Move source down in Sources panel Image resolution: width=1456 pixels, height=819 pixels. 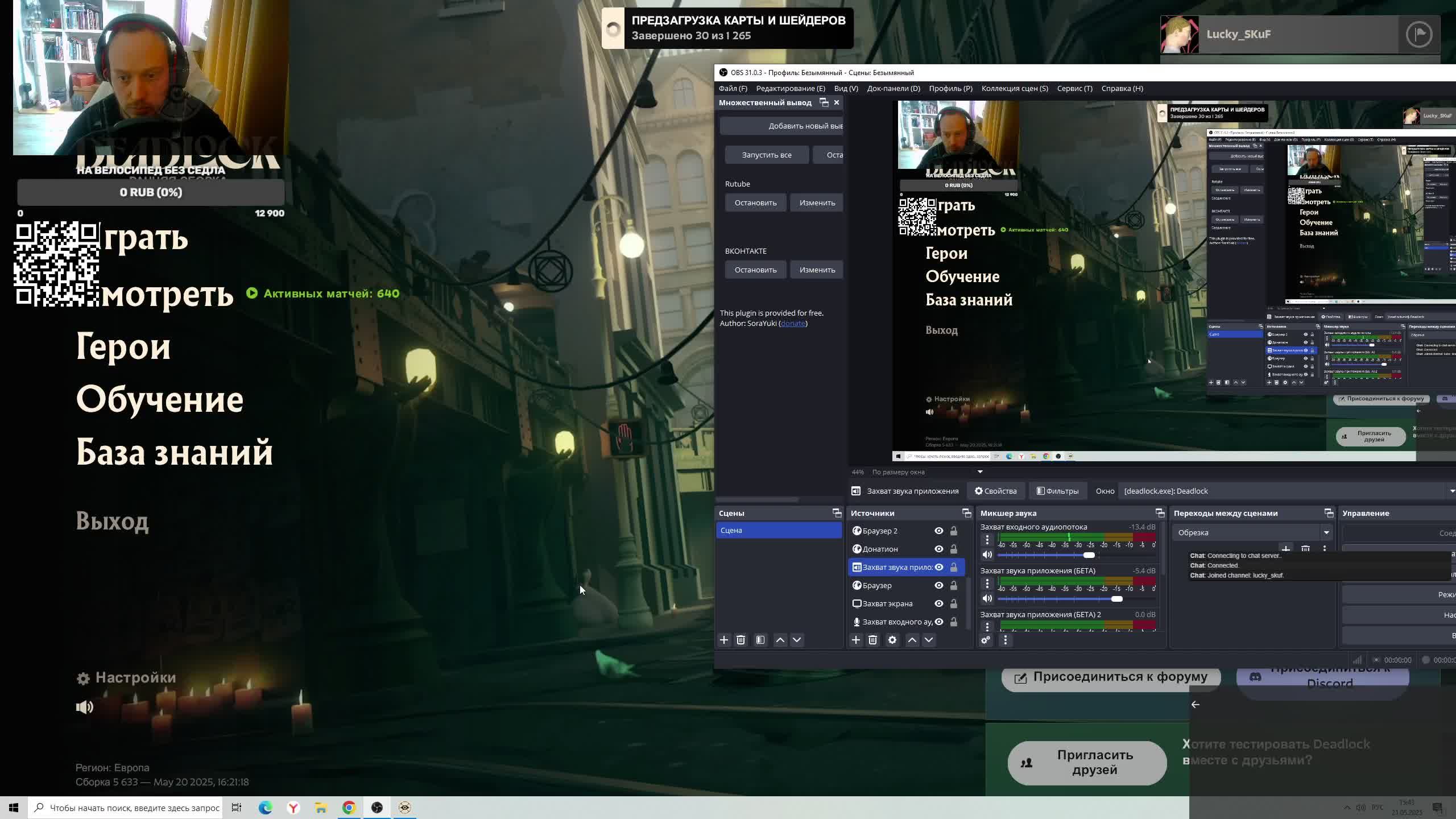pyautogui.click(x=929, y=640)
